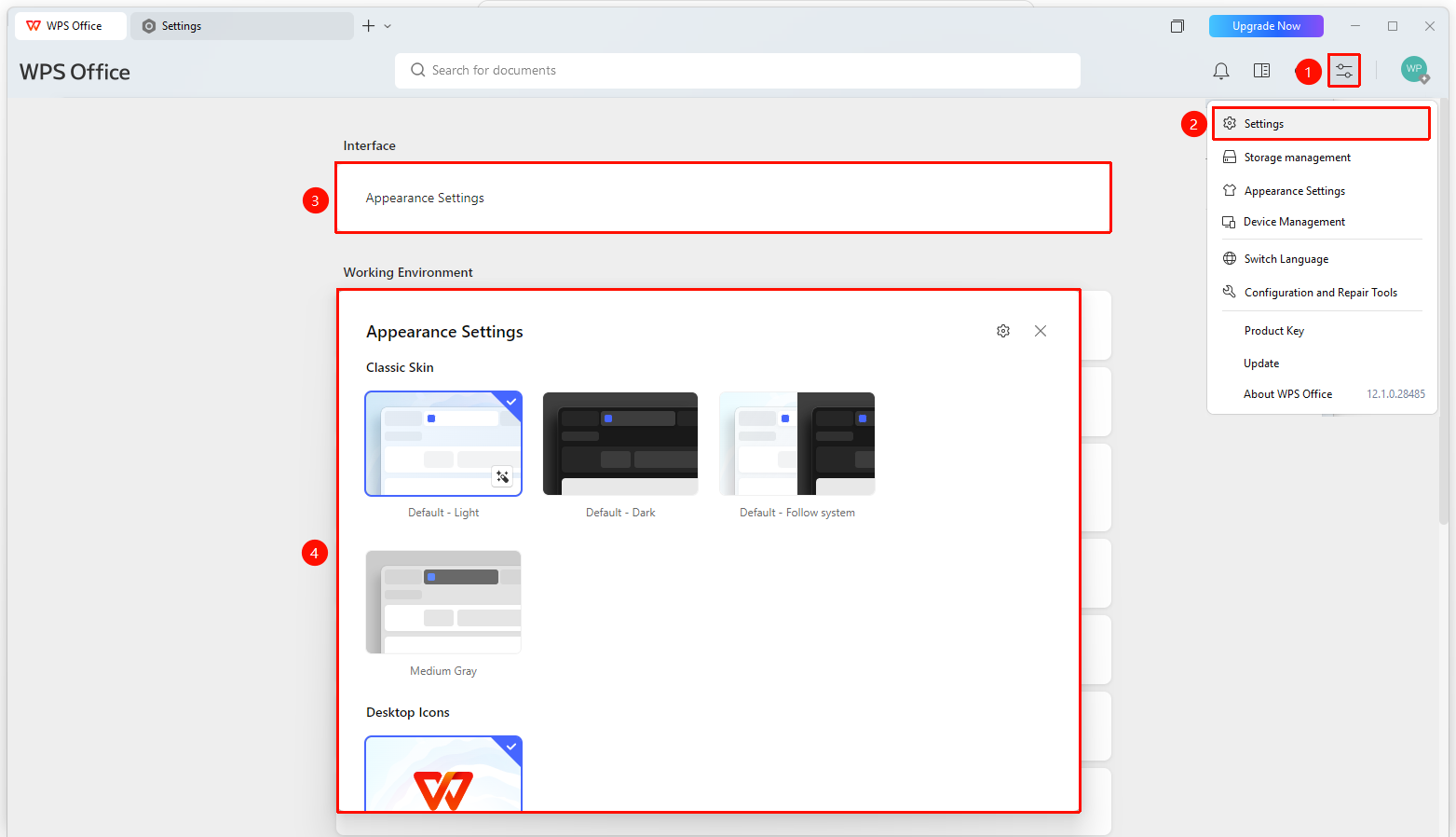
Task: Click the Working Environment heading
Action: (408, 272)
